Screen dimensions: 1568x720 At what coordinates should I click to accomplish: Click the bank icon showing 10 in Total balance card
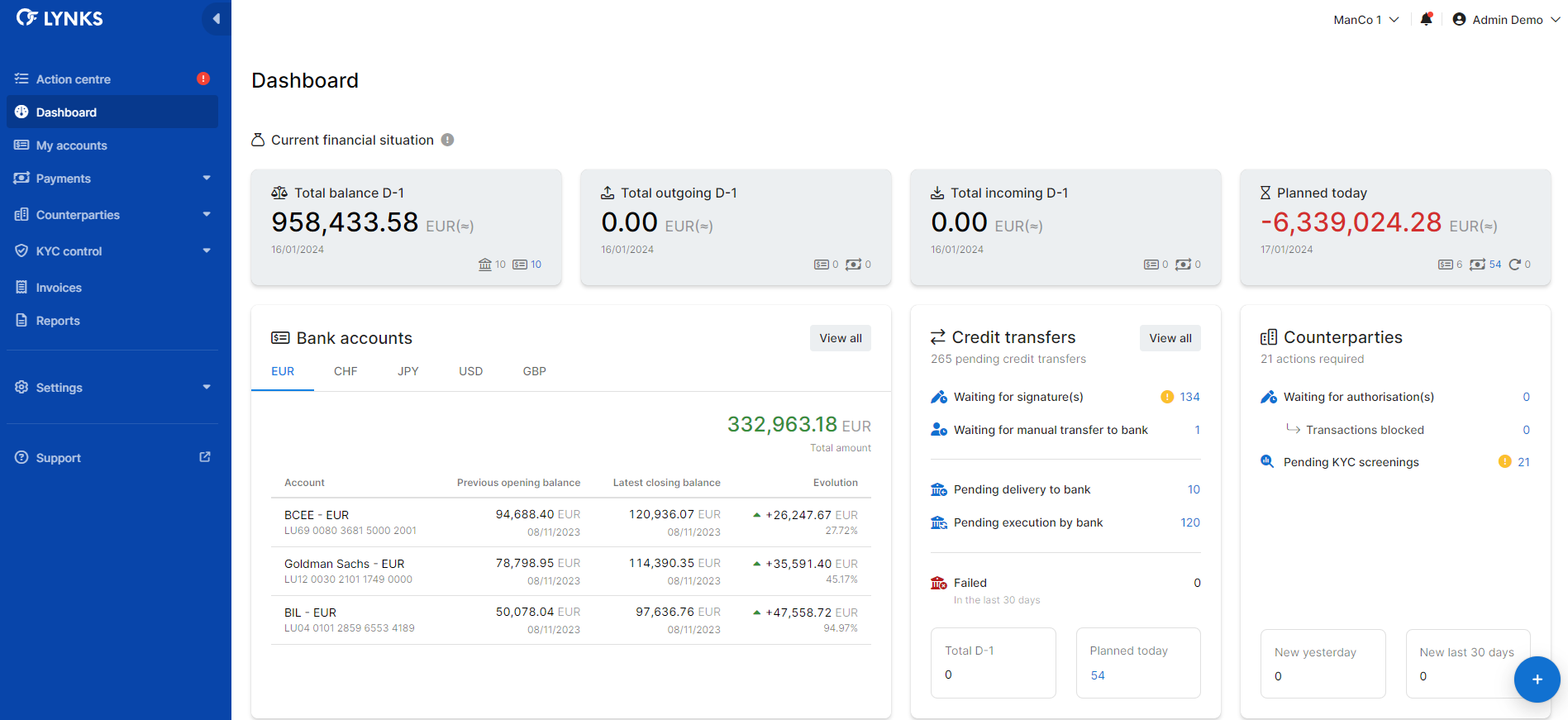point(485,265)
